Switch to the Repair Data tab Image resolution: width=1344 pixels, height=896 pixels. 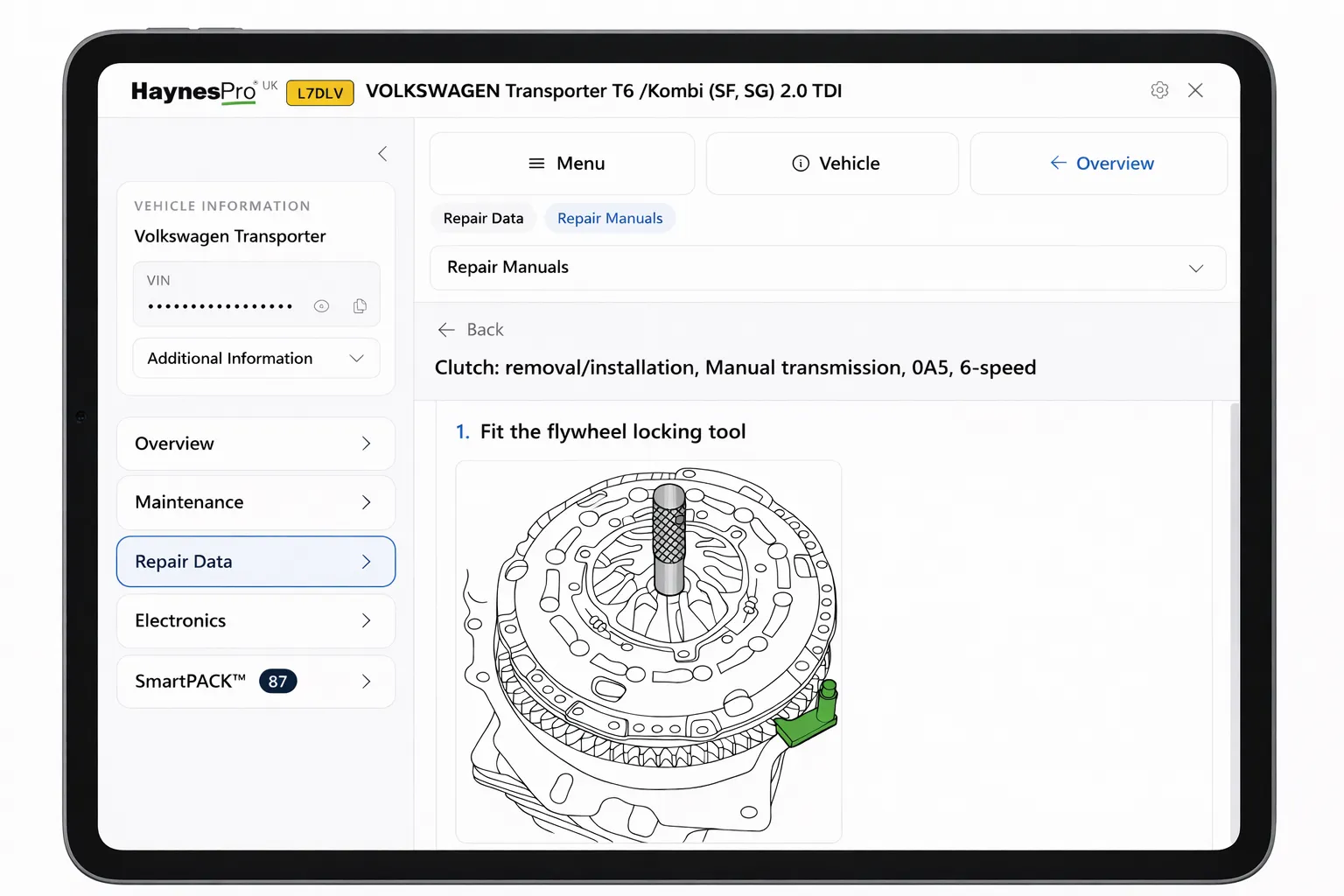tap(483, 218)
